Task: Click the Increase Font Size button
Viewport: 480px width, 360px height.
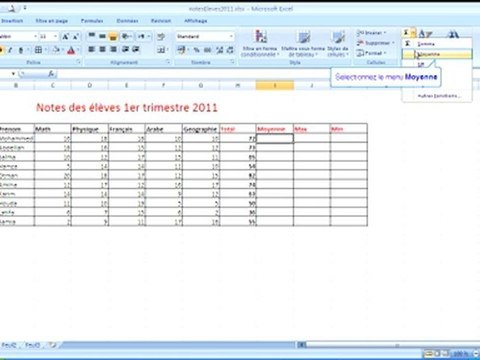Action: click(65, 36)
